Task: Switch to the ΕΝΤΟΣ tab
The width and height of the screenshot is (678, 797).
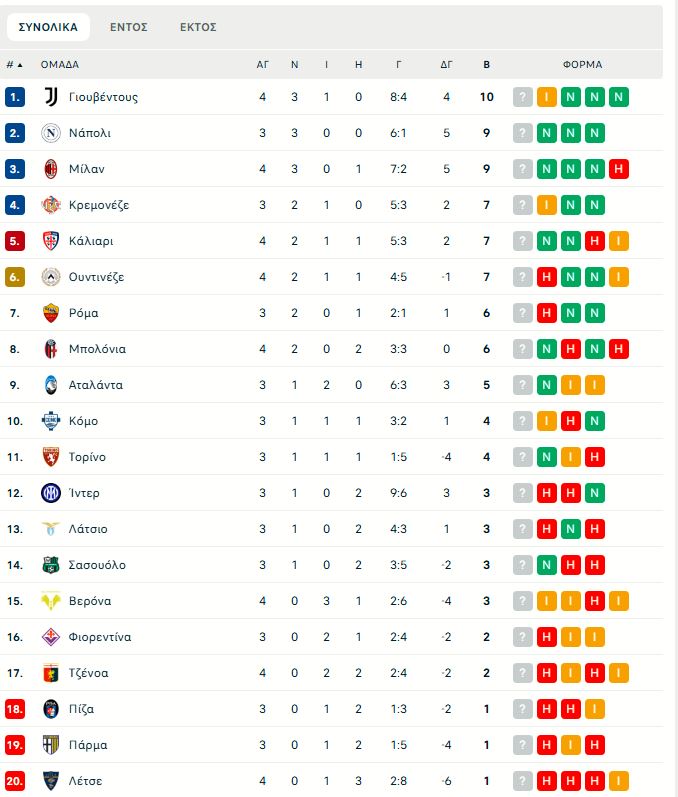Action: pyautogui.click(x=129, y=27)
